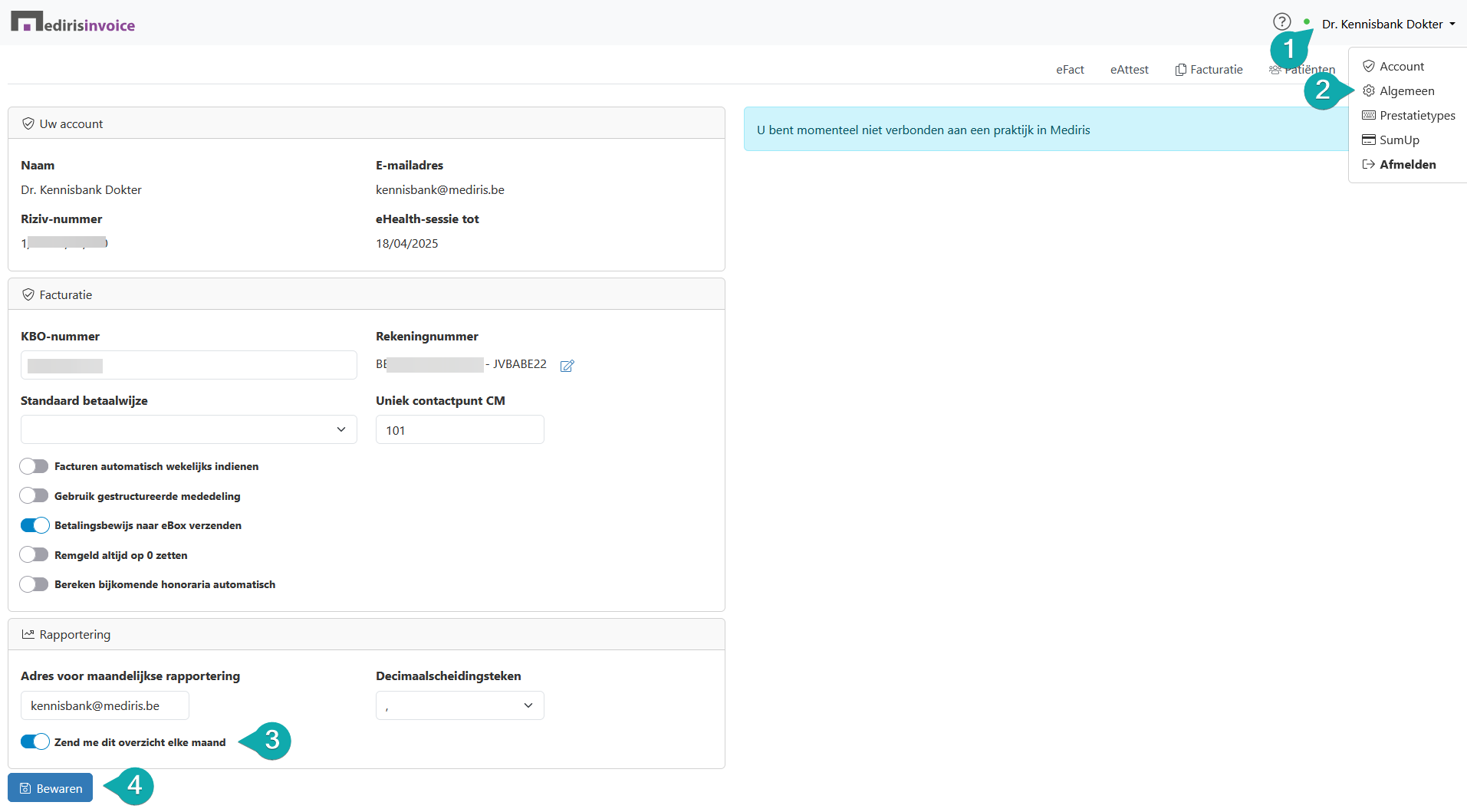Screen dimensions: 1467x812
Task: Open the Decimaalscheidingsteken dropdown
Action: click(x=460, y=705)
